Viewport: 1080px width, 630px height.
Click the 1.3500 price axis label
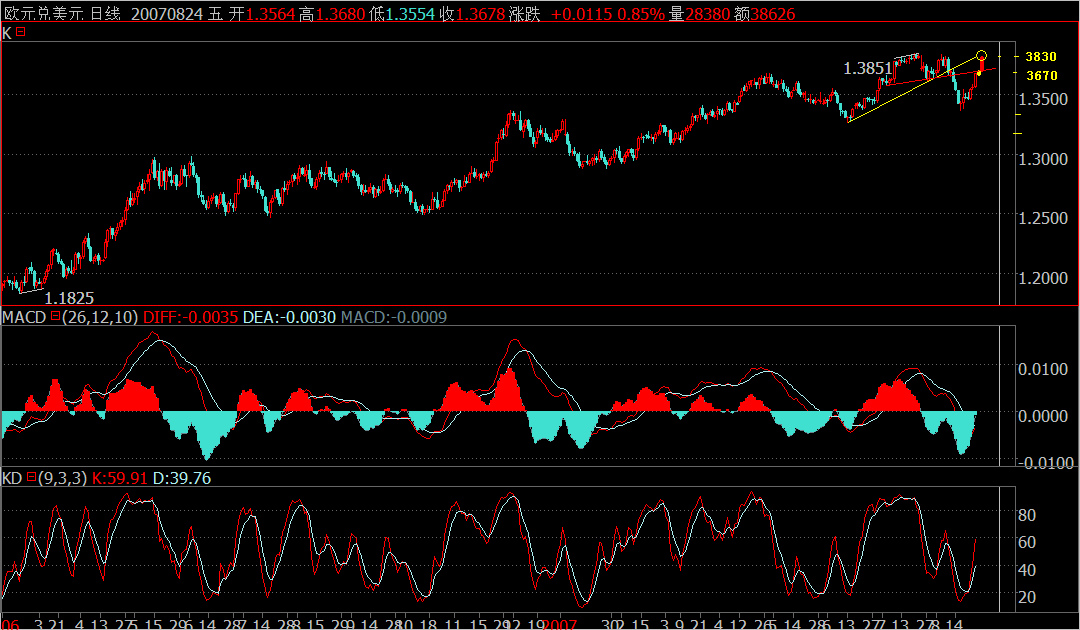(x=1043, y=99)
